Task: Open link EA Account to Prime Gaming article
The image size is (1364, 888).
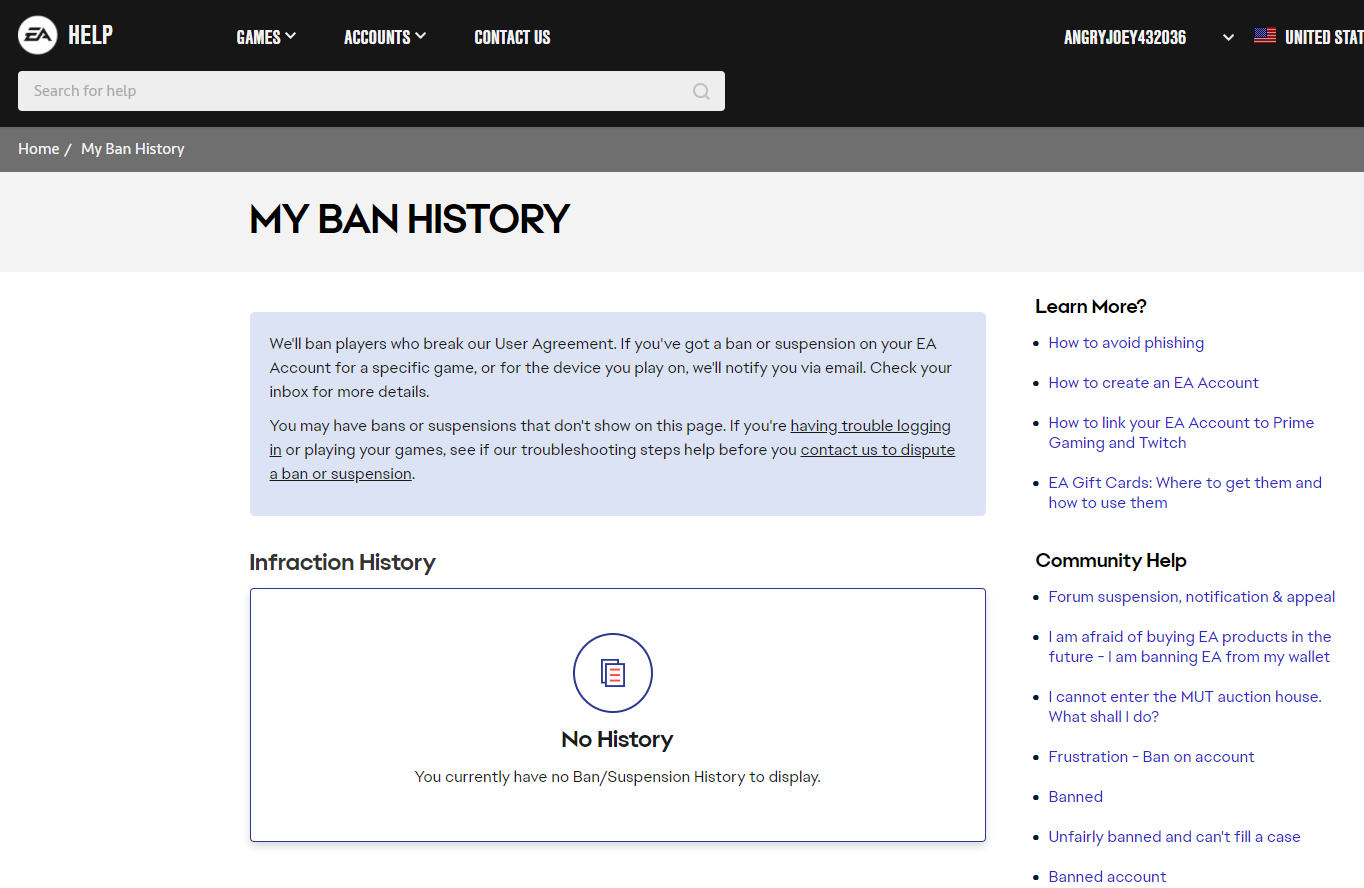Action: click(x=1181, y=433)
